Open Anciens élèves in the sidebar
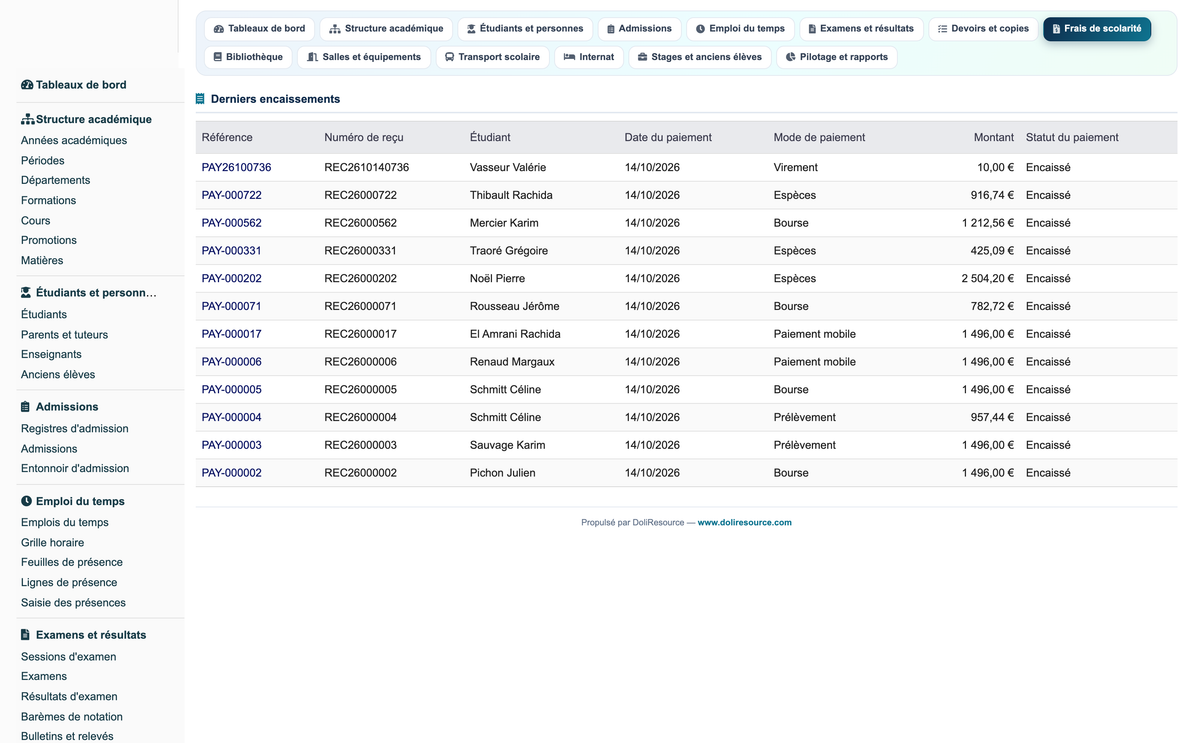1200x743 pixels. point(58,374)
